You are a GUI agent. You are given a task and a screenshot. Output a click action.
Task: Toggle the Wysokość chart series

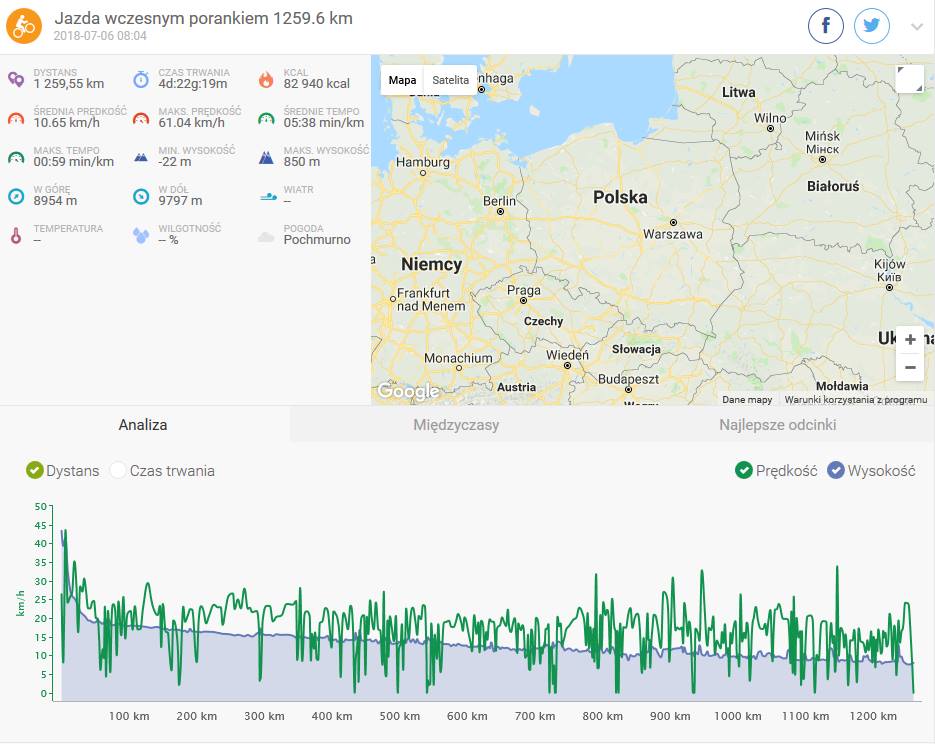click(x=871, y=470)
